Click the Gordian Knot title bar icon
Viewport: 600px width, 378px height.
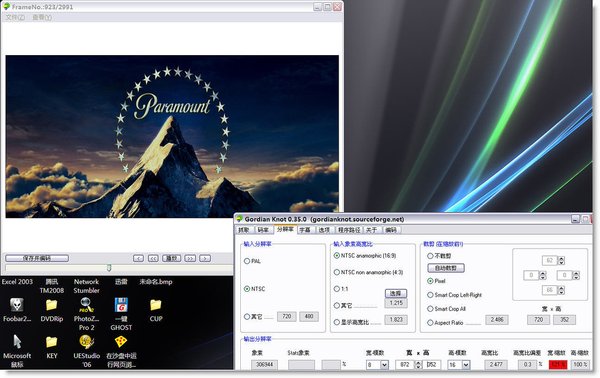(240, 219)
